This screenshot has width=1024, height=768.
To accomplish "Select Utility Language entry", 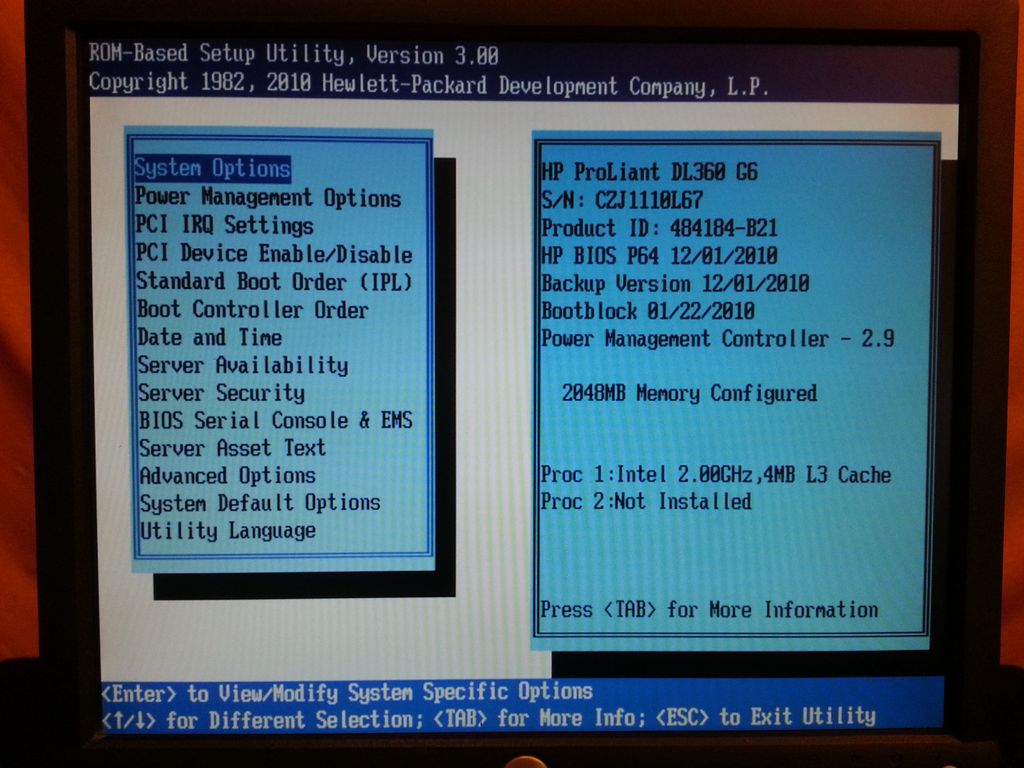I will (x=228, y=530).
